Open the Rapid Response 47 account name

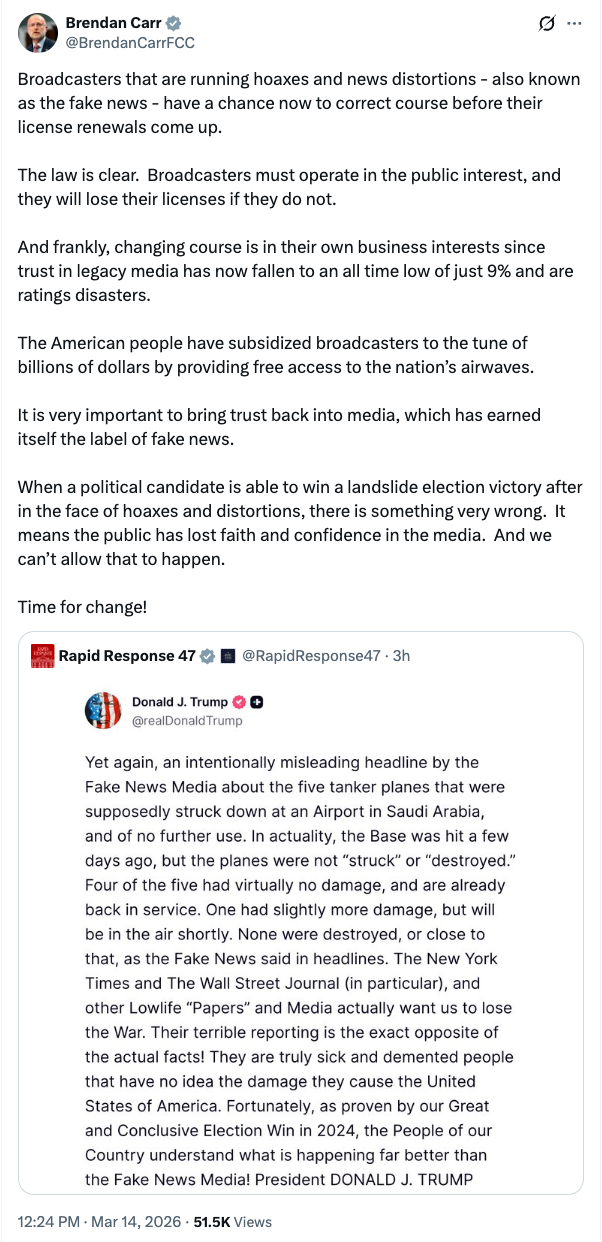tap(127, 656)
